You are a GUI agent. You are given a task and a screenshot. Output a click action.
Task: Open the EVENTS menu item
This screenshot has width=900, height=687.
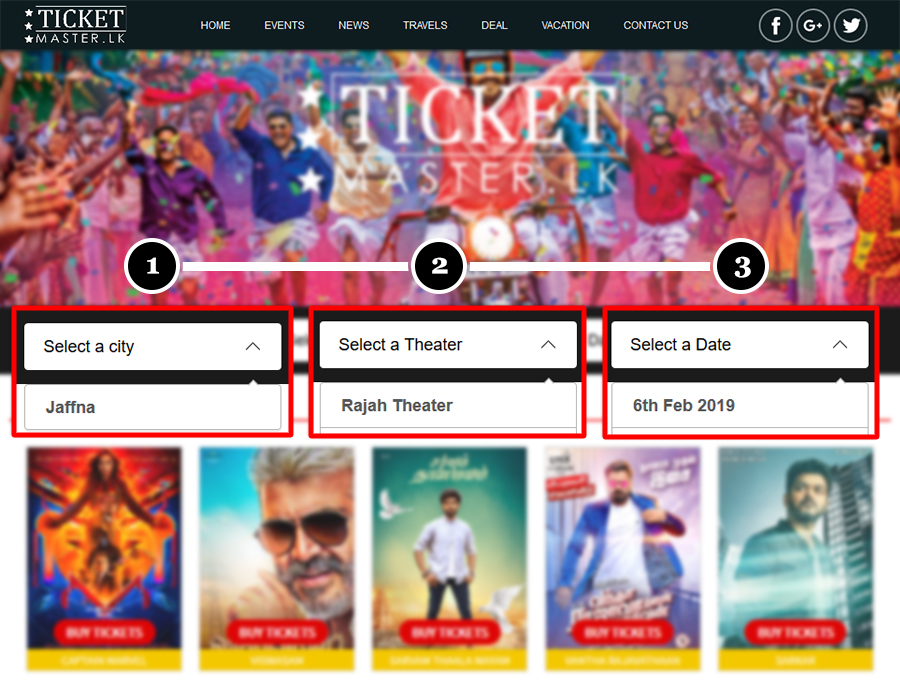(x=284, y=25)
